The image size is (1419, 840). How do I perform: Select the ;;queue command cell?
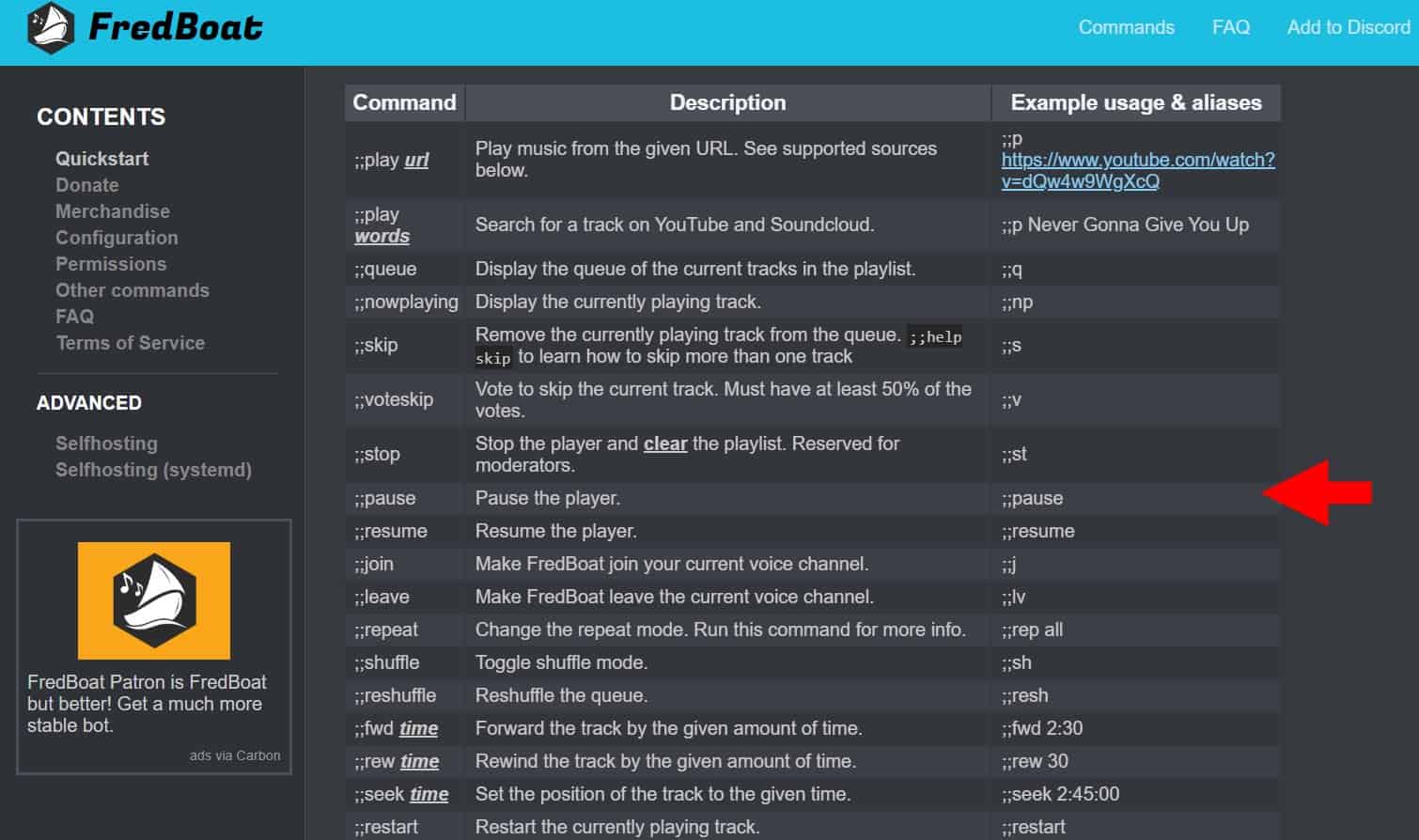(x=405, y=269)
